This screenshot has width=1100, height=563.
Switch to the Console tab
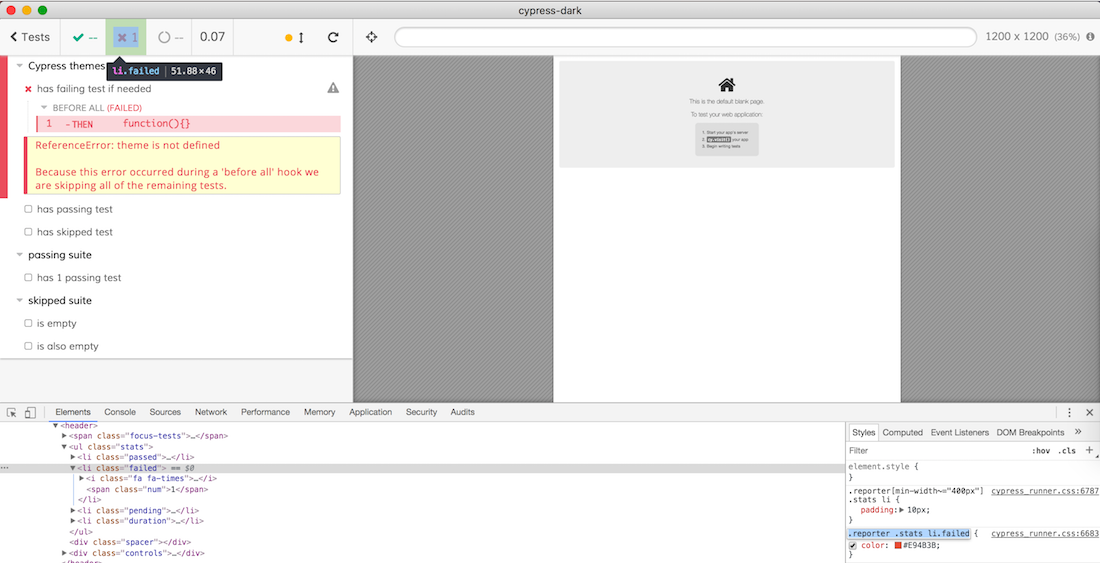pos(120,412)
